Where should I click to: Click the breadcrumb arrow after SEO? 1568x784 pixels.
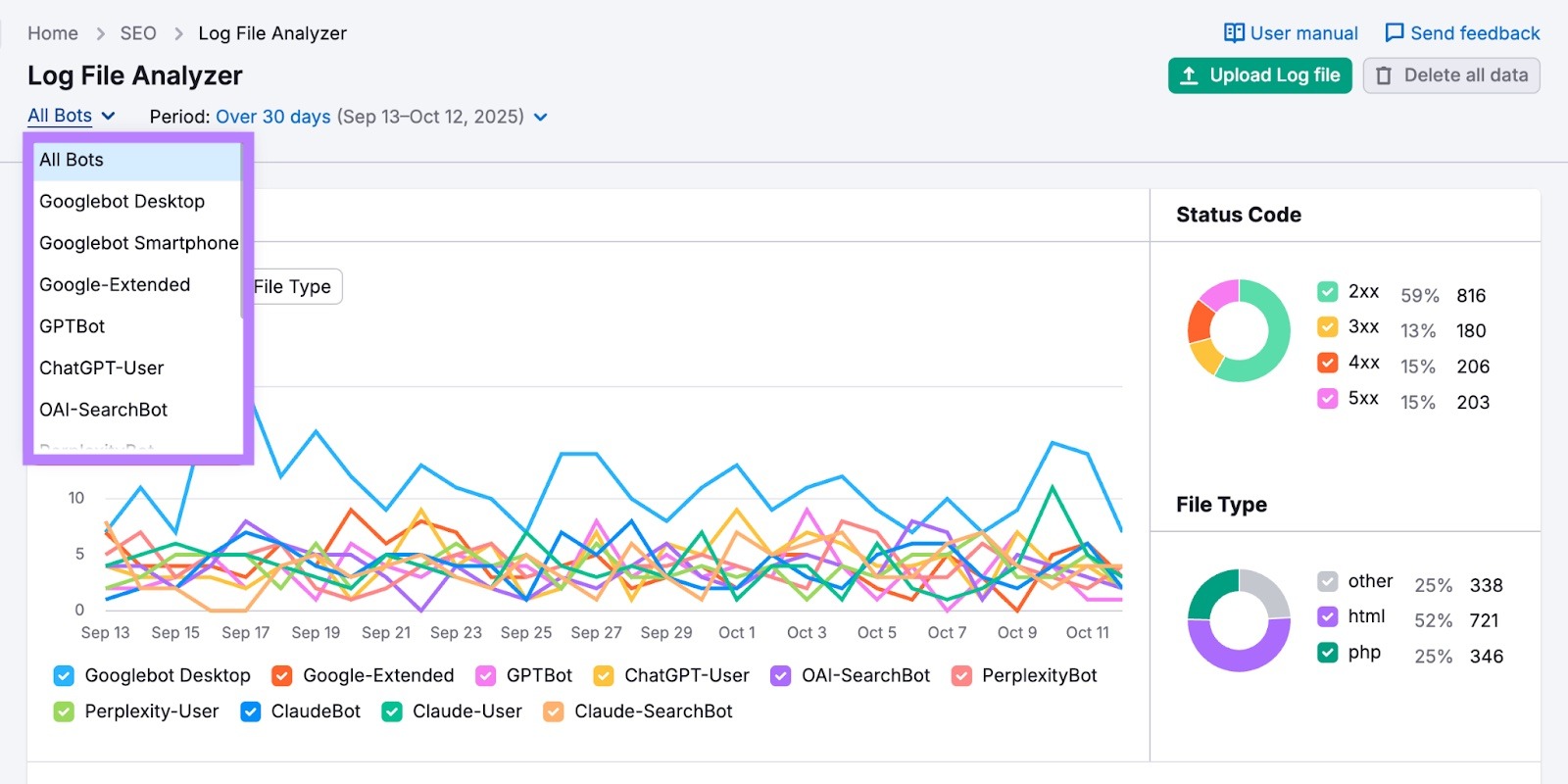click(x=178, y=33)
